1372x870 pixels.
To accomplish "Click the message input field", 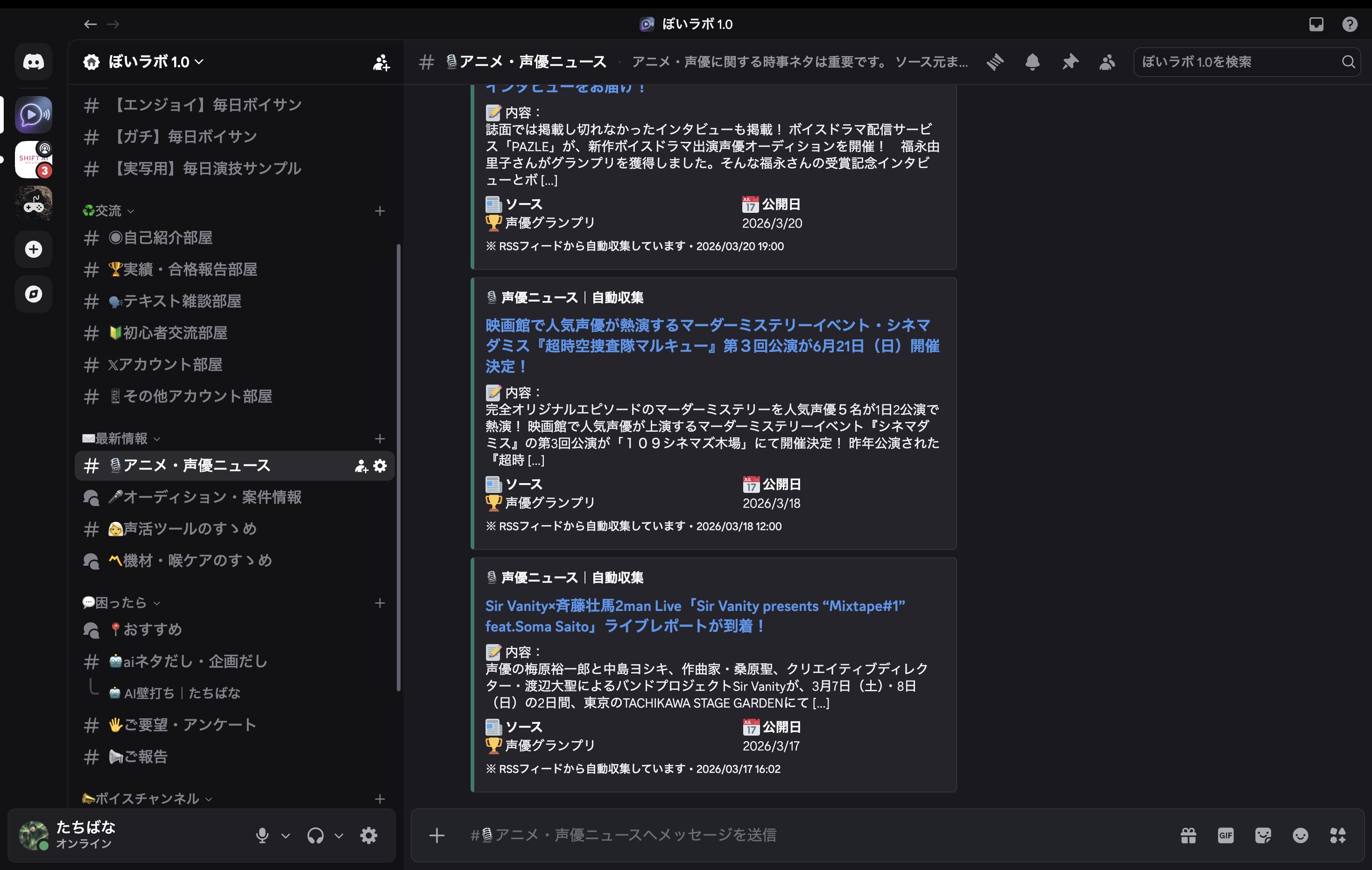I will (741, 835).
